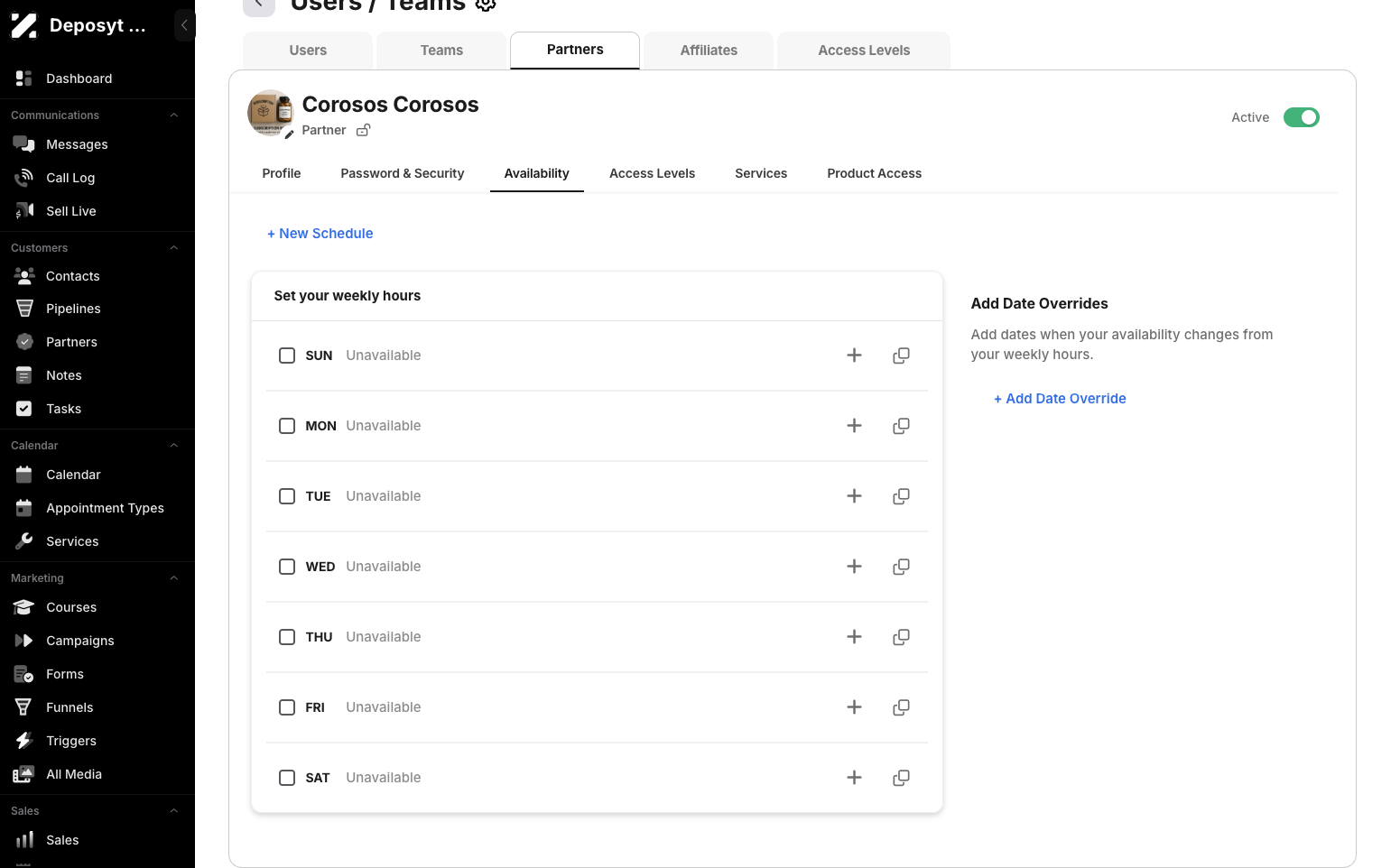Image resolution: width=1391 pixels, height=868 pixels.
Task: Copy FRI hours to other days
Action: tap(901, 707)
